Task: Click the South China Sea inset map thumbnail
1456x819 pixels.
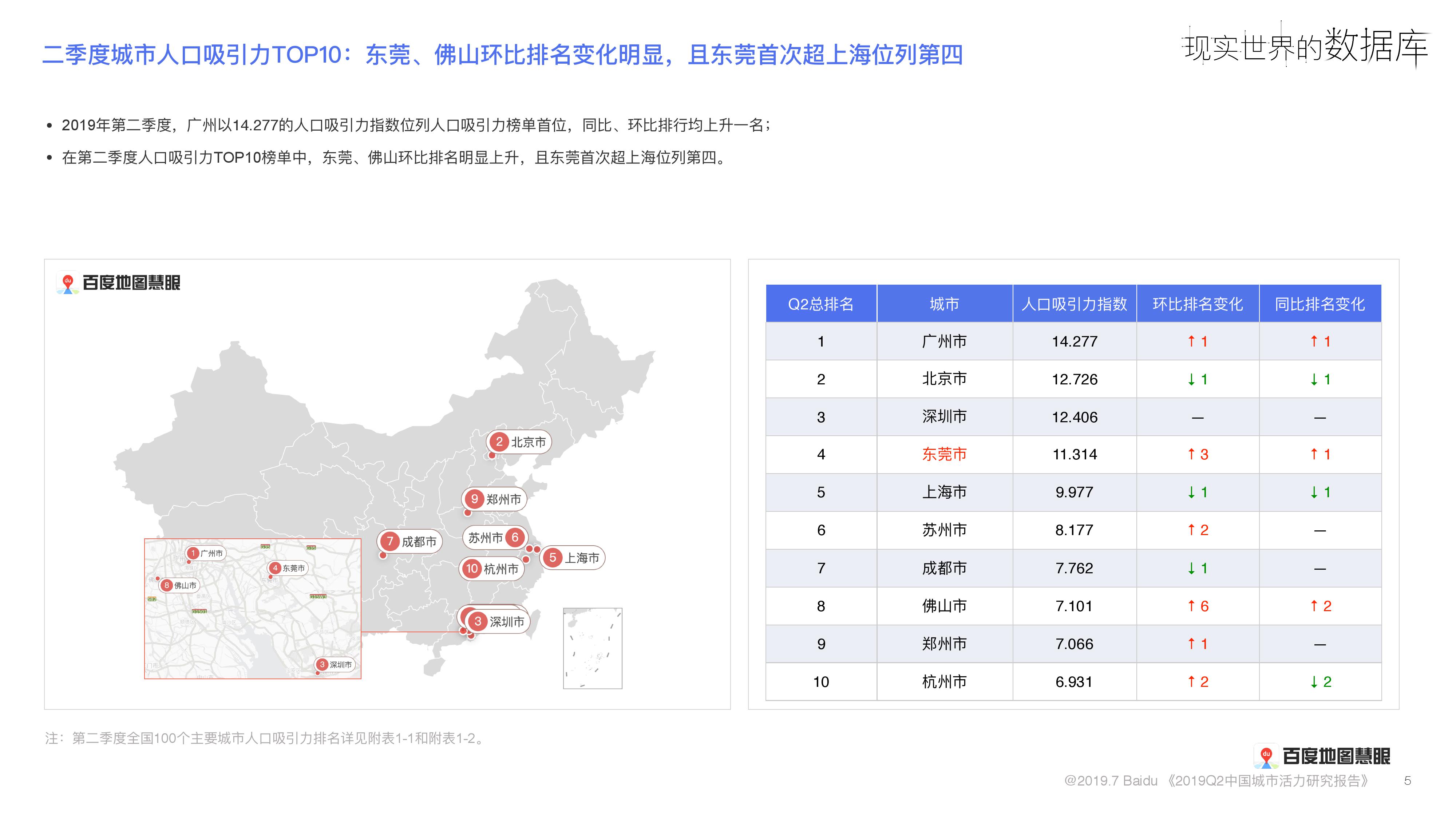Action: click(592, 648)
